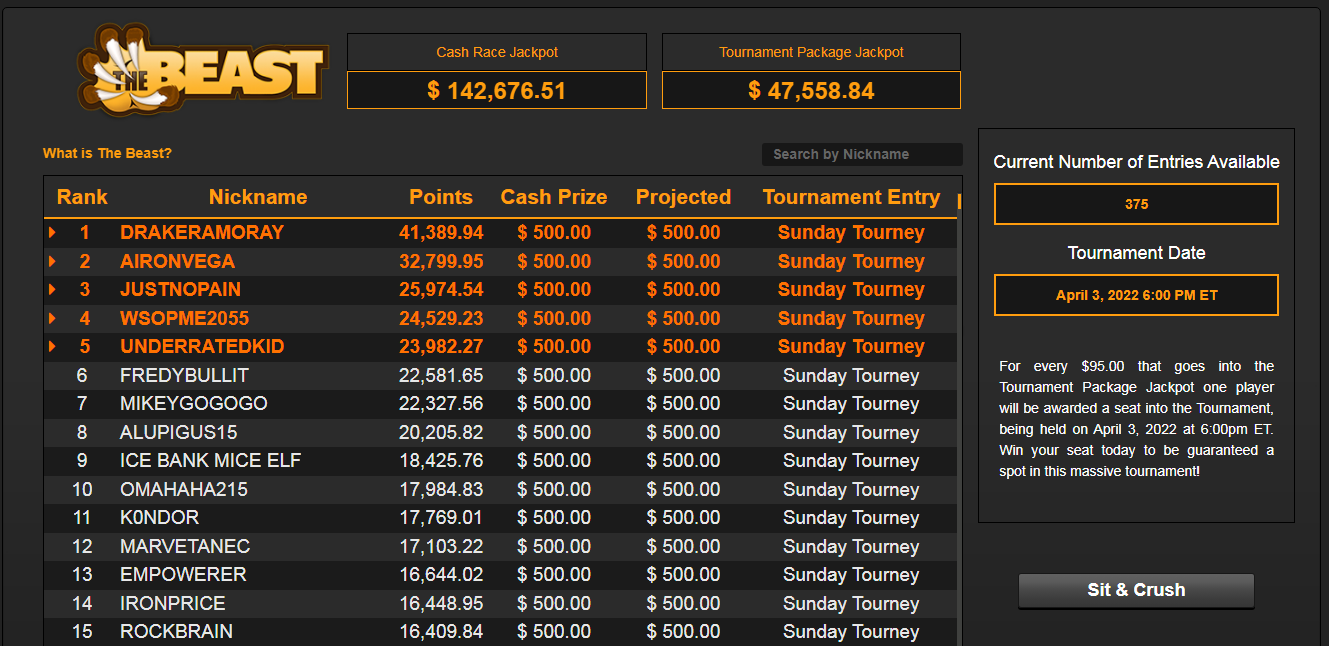Sort leaderboard by Rank column
This screenshot has height=646, width=1329.
pos(82,197)
